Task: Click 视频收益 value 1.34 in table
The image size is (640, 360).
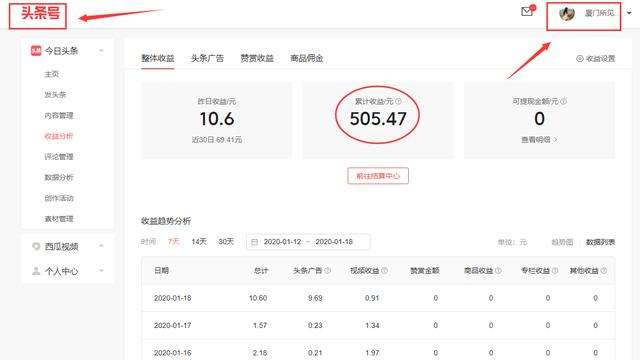Action: click(x=372, y=325)
